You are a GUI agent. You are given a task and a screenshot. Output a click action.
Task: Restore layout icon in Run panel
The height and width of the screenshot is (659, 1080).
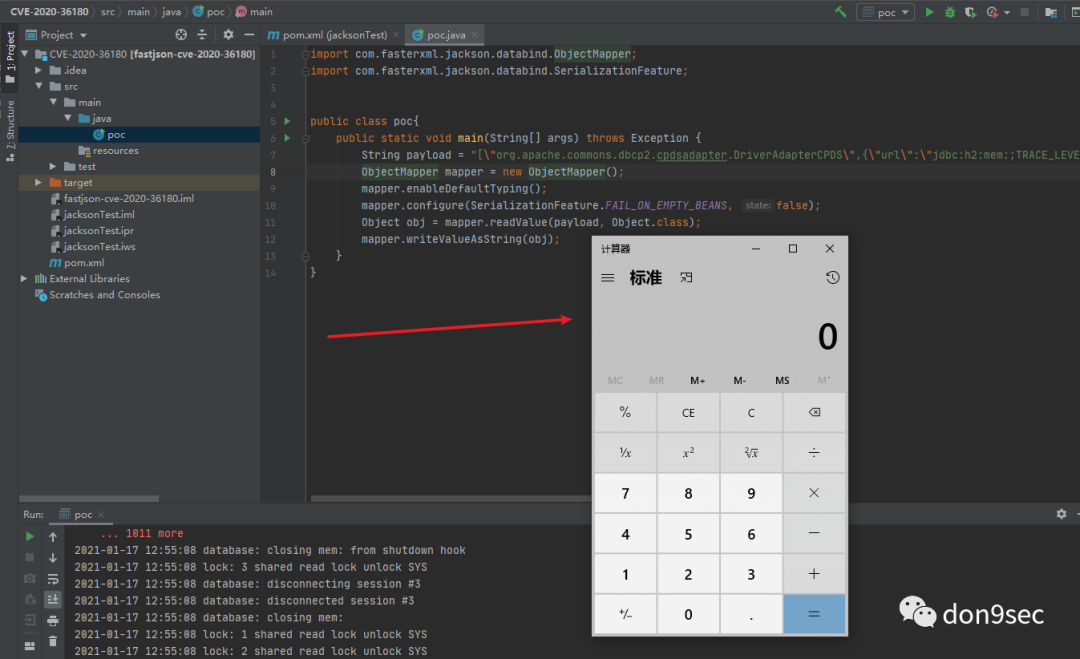coord(30,646)
